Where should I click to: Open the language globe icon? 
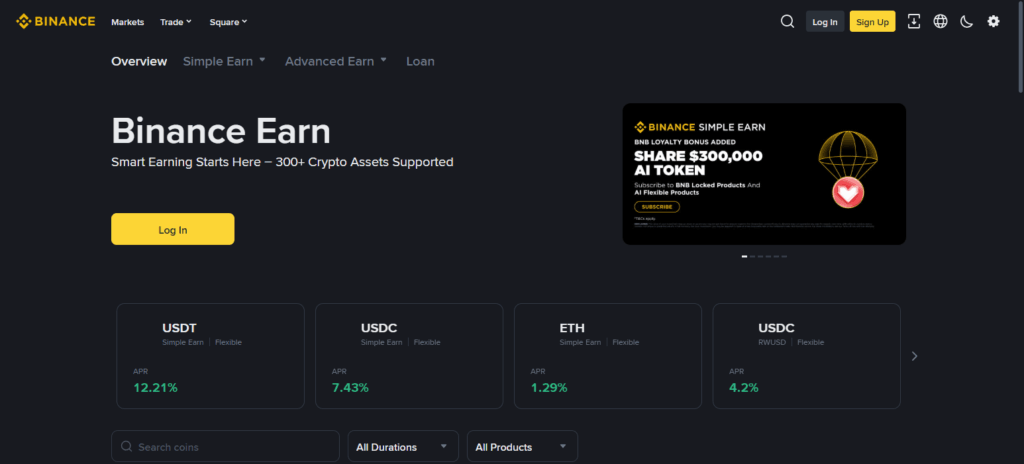(940, 22)
